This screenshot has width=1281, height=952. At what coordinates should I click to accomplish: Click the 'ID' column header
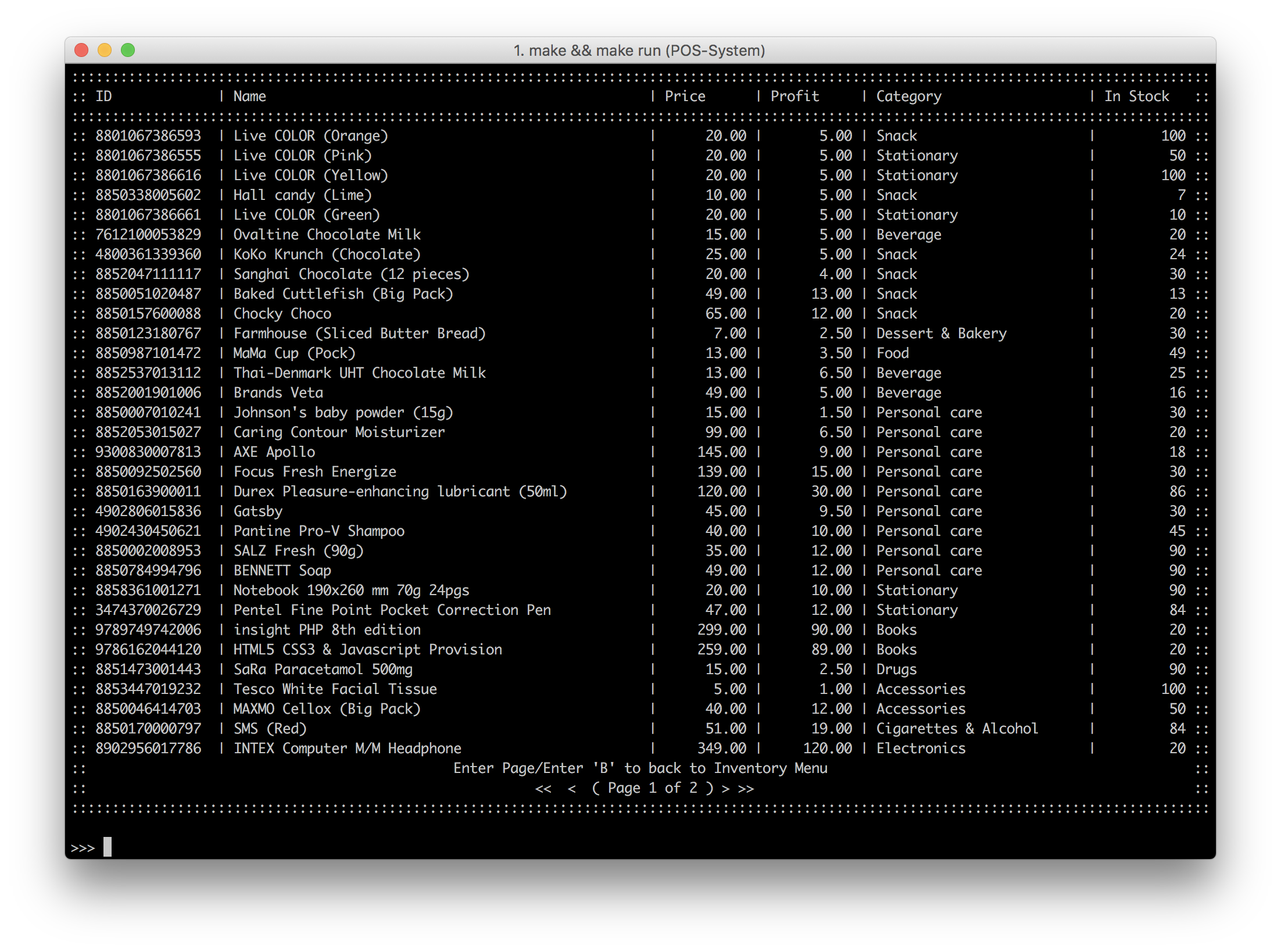click(x=103, y=96)
